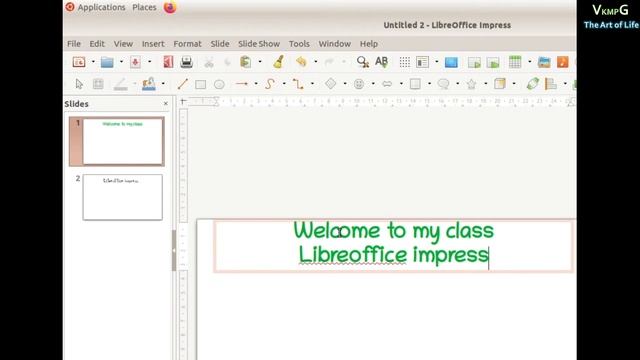640x360 pixels.
Task: Select slide 1 thumbnail
Action: pos(122,141)
